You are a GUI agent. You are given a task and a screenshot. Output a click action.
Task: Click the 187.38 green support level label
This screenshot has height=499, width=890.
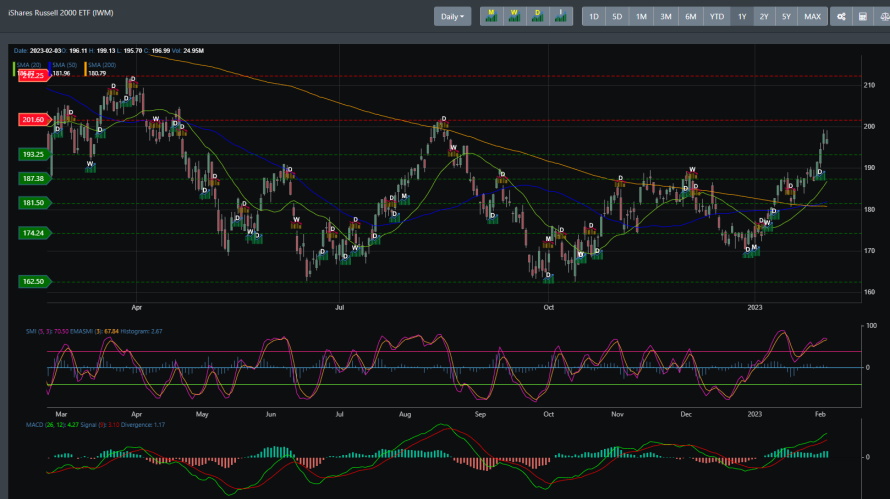click(33, 178)
